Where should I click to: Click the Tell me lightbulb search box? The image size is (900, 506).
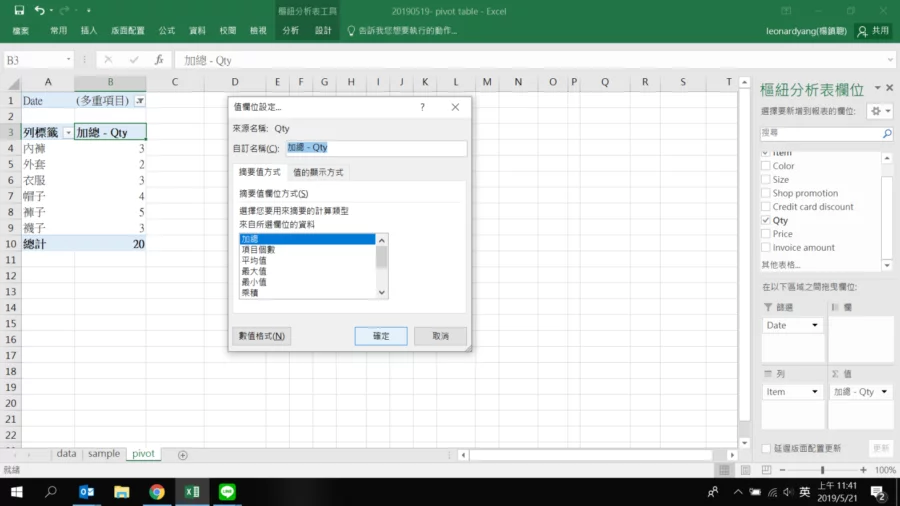coord(402,31)
